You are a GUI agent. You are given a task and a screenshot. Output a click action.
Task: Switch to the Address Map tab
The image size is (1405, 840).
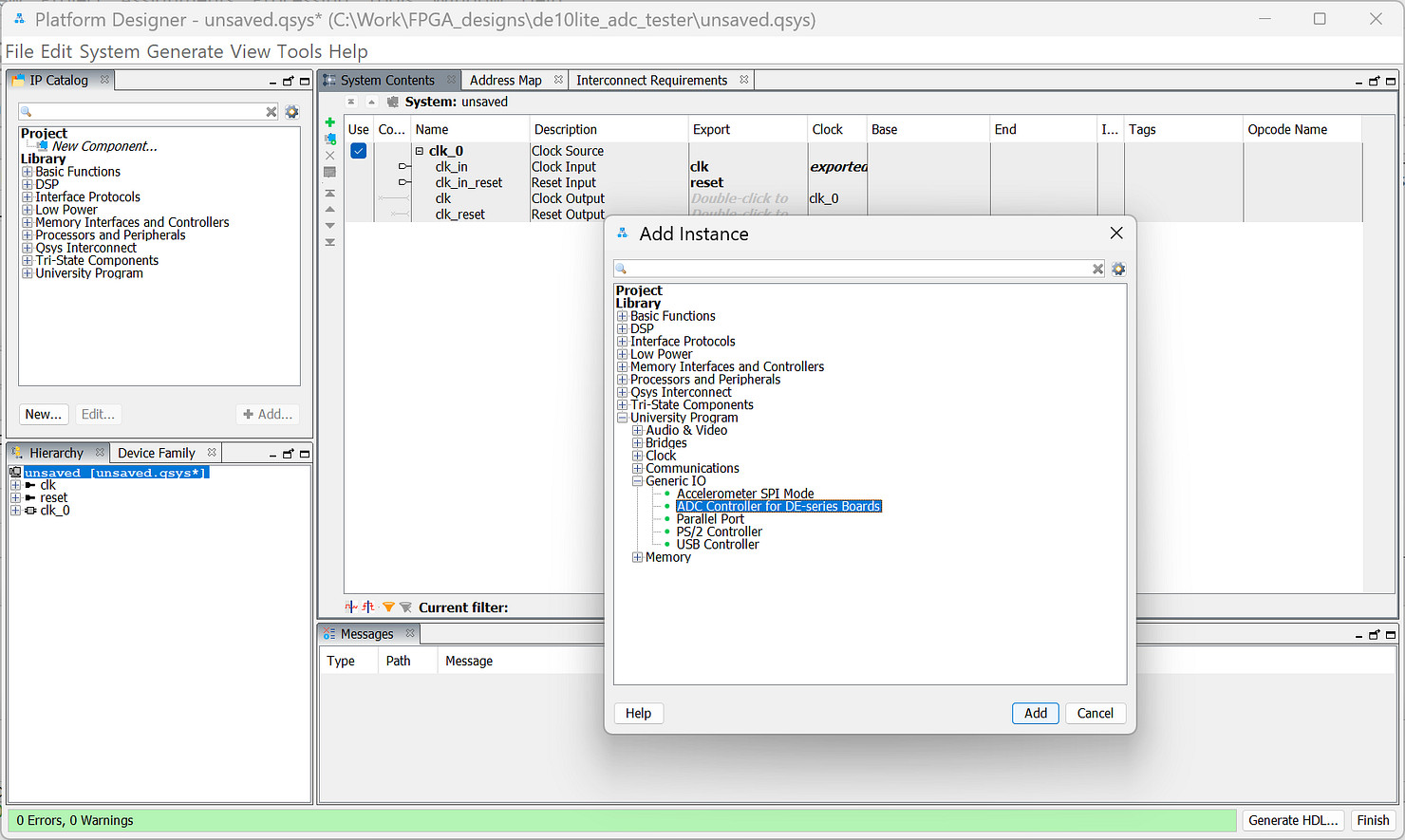click(x=505, y=81)
